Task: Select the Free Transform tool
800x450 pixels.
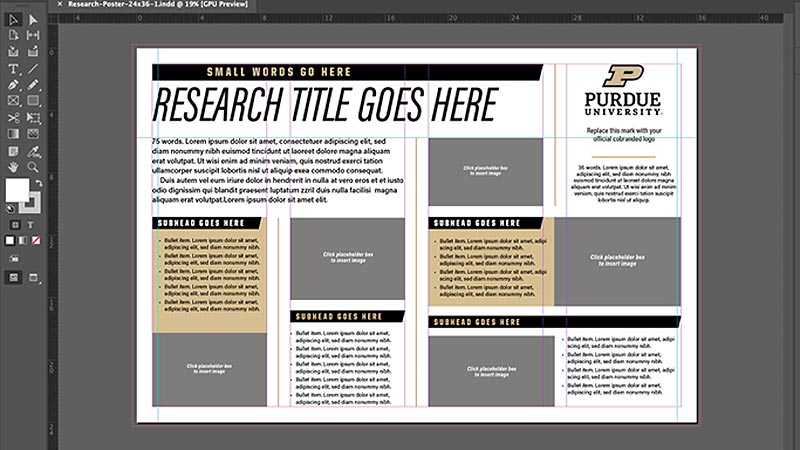Action: tap(33, 118)
